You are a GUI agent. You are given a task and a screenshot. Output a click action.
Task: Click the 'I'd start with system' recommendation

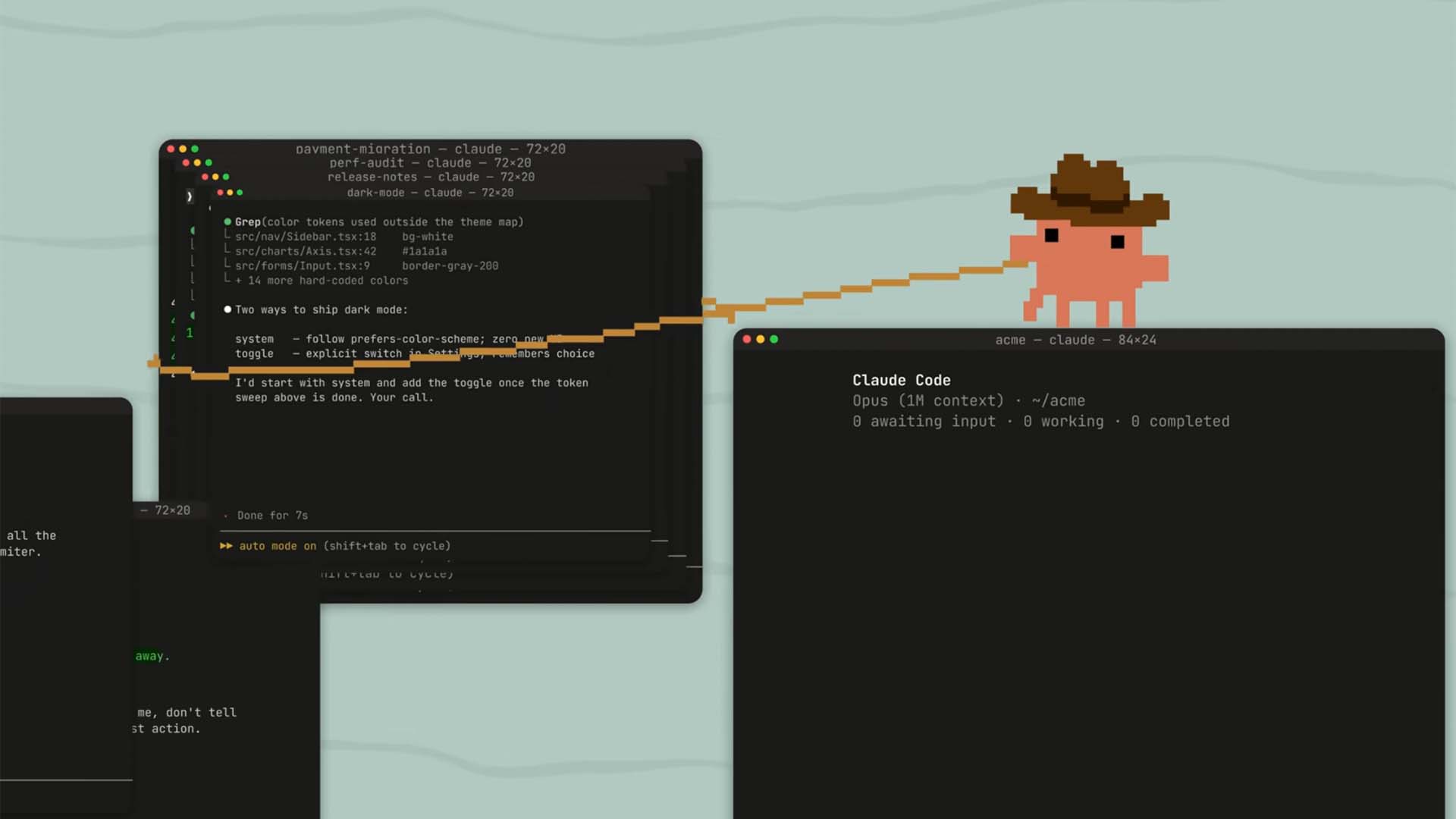pyautogui.click(x=412, y=390)
